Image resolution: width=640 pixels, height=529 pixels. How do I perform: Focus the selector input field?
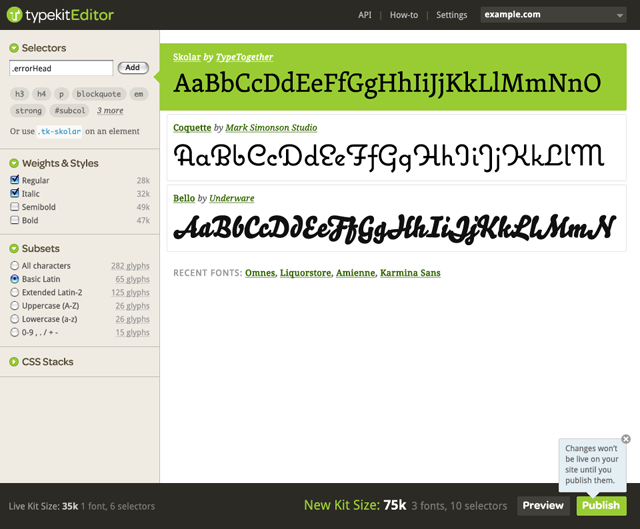point(61,68)
